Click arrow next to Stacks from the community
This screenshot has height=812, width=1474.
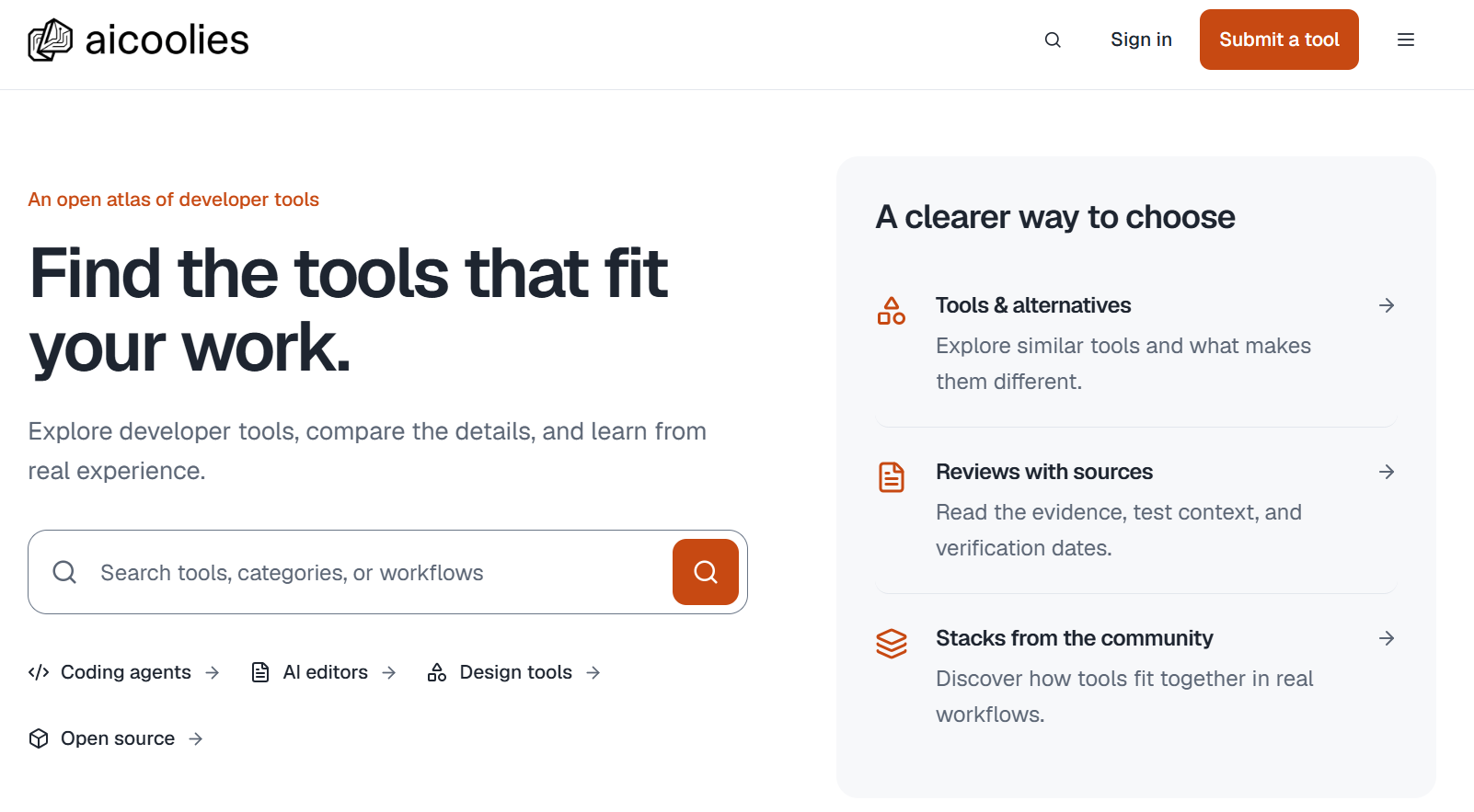pos(1387,638)
